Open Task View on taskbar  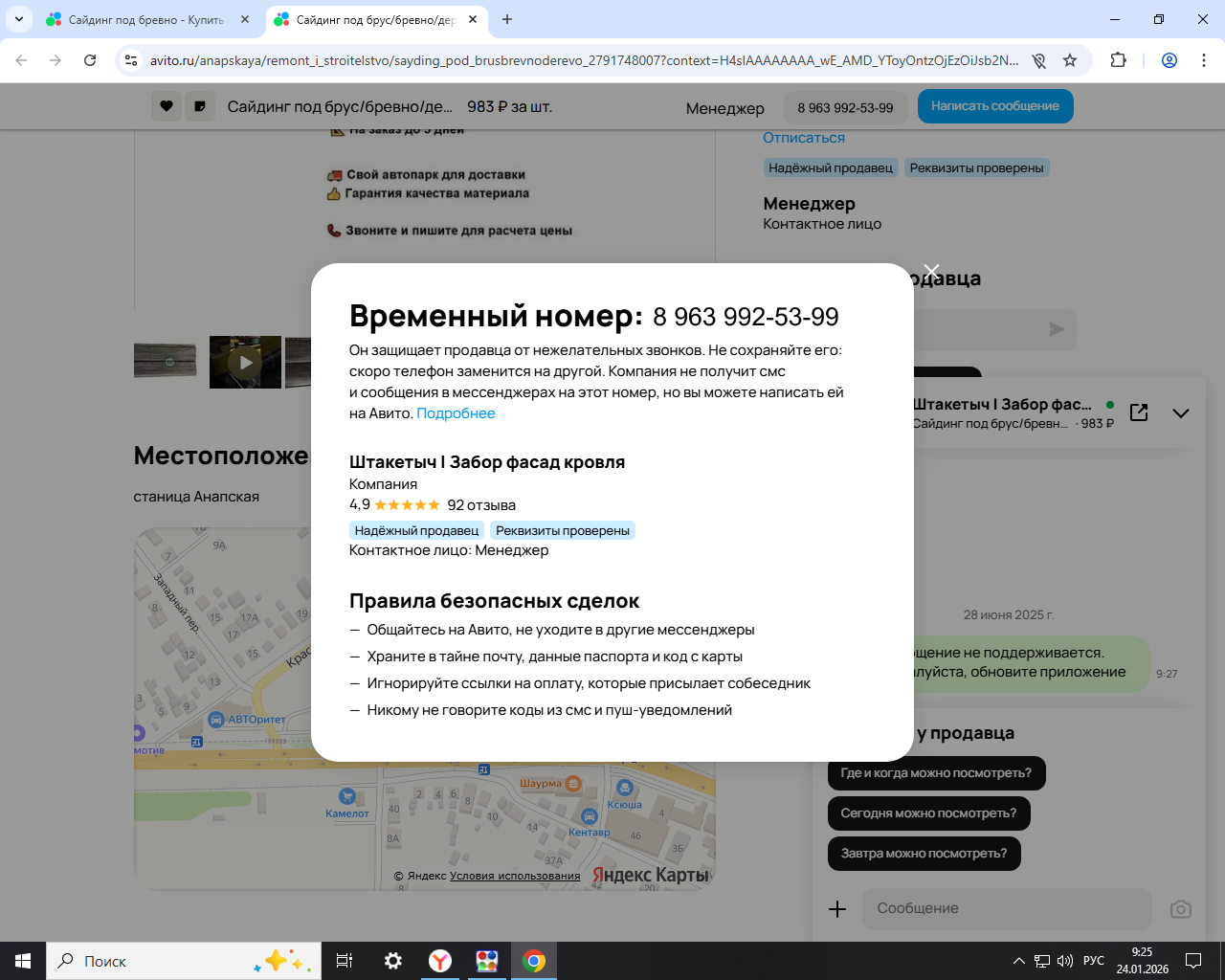click(345, 961)
